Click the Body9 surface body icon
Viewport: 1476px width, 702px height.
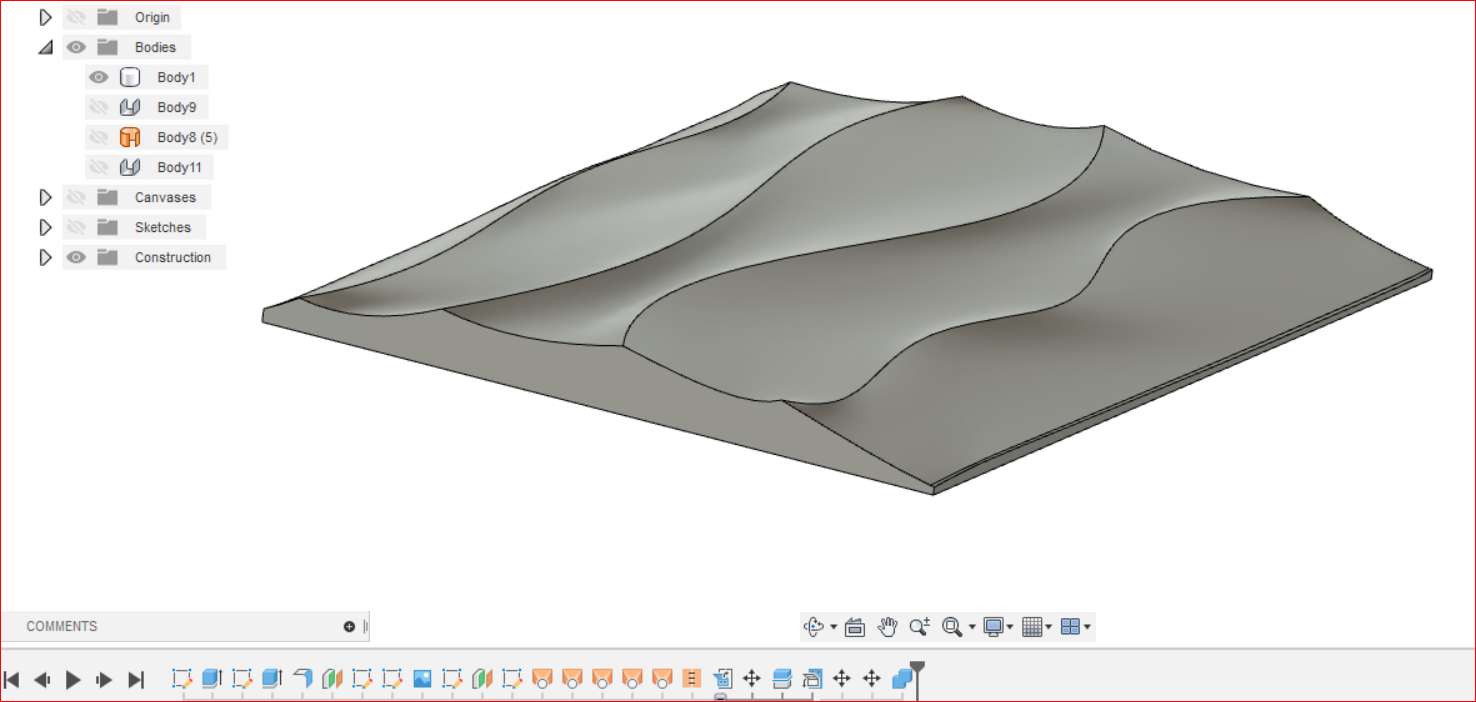coord(130,107)
